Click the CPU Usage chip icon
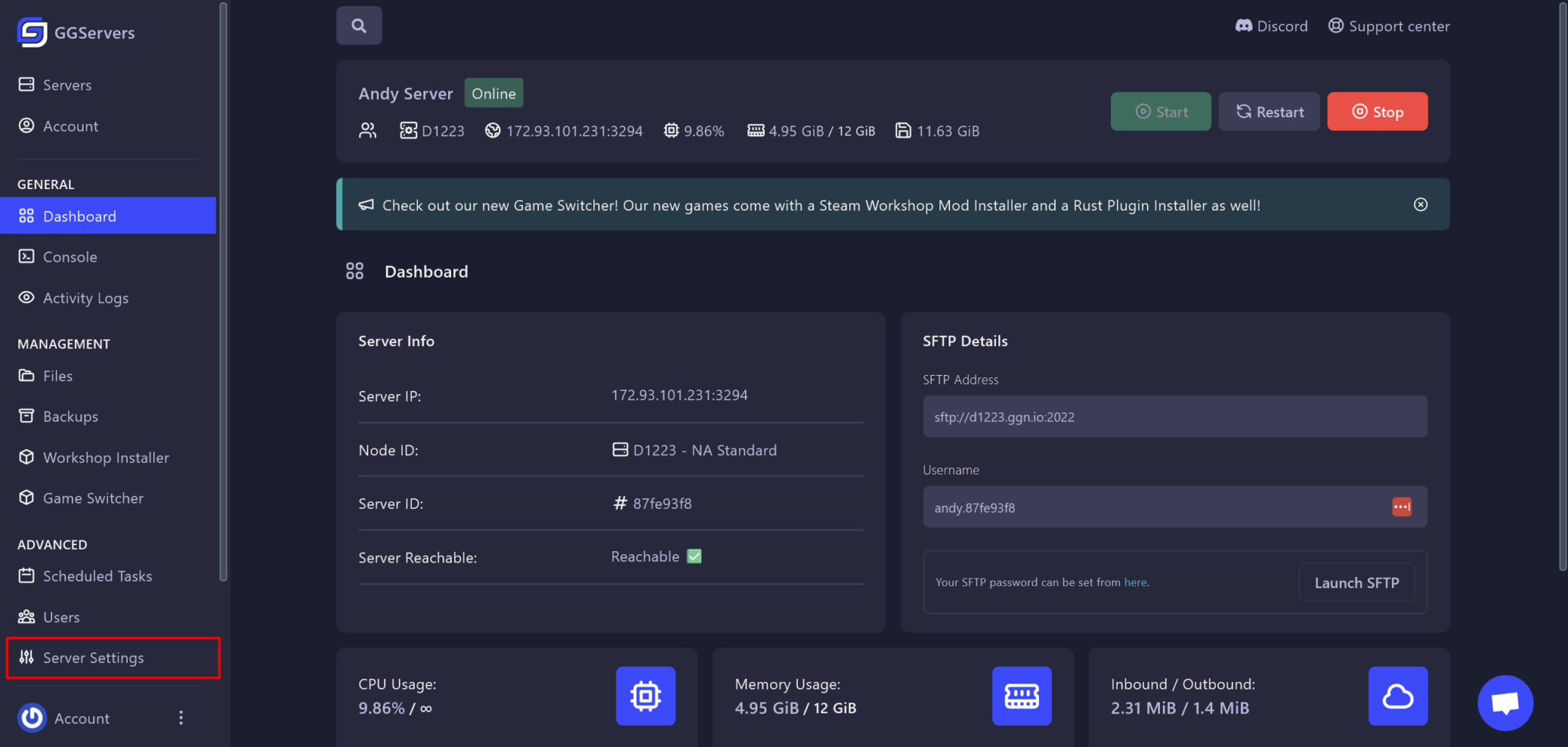Image resolution: width=1568 pixels, height=747 pixels. pos(645,696)
